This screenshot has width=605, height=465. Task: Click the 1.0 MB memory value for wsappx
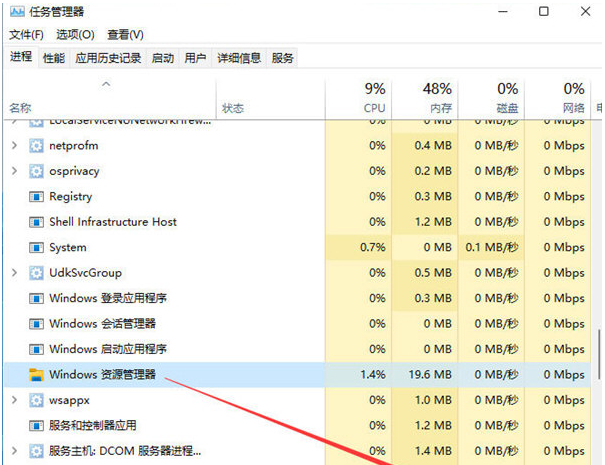point(433,400)
